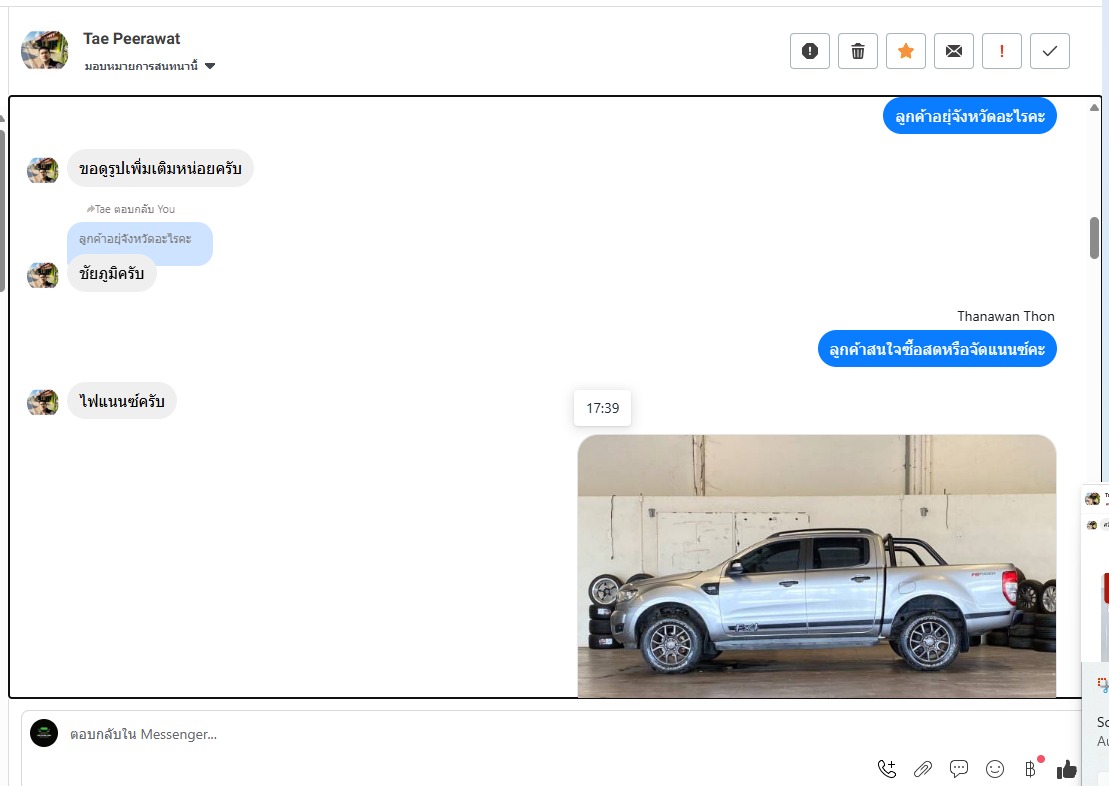The image size is (1109, 786).
Task: Open Tae Peerawat profile picture in header
Action: coord(45,50)
